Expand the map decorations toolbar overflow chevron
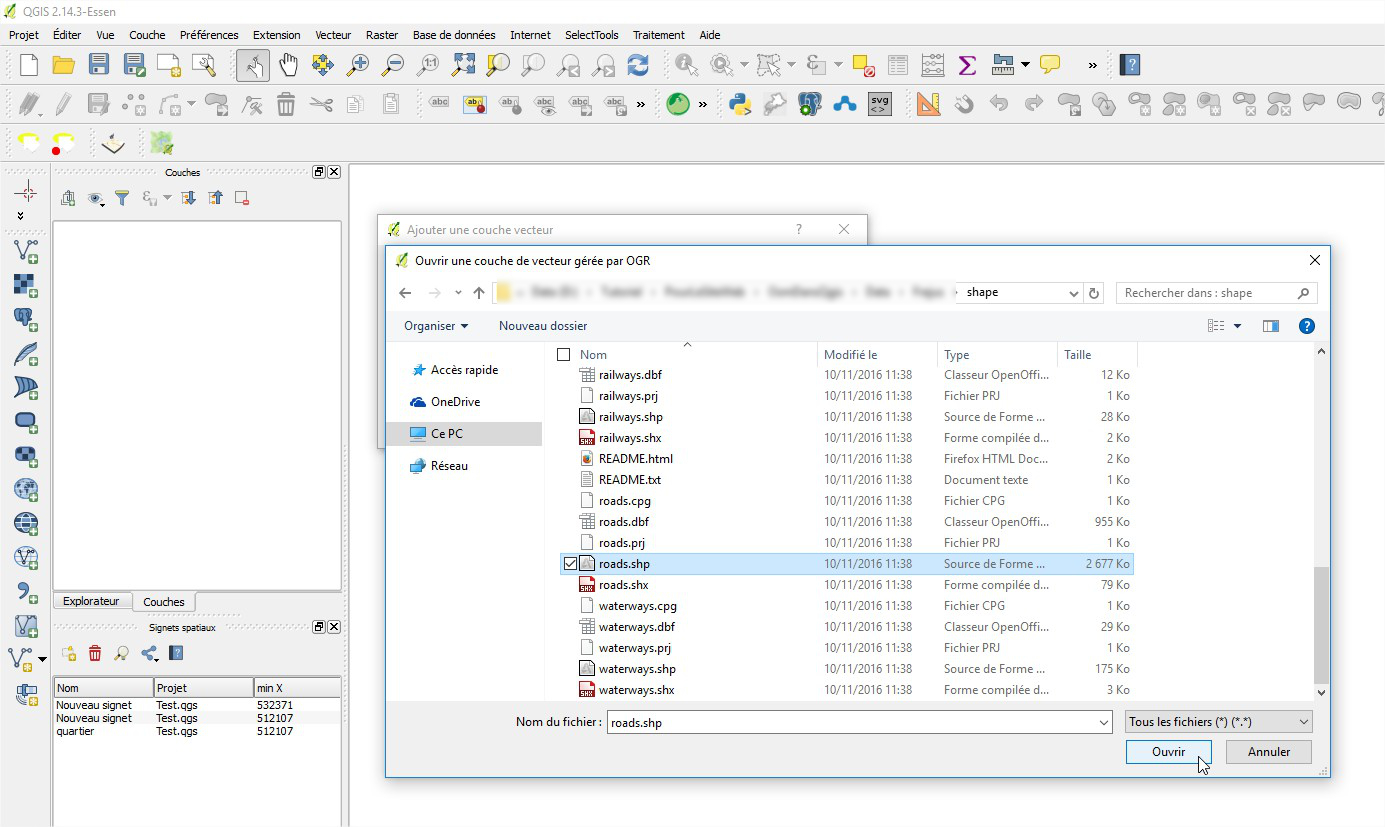 [x=1092, y=65]
